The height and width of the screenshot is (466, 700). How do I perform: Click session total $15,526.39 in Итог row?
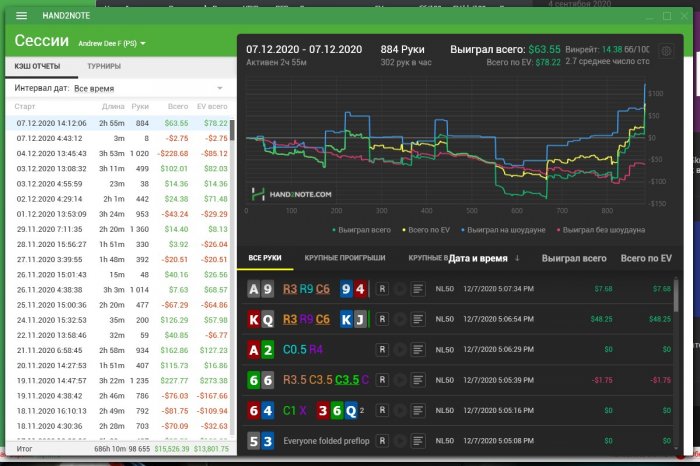click(172, 449)
